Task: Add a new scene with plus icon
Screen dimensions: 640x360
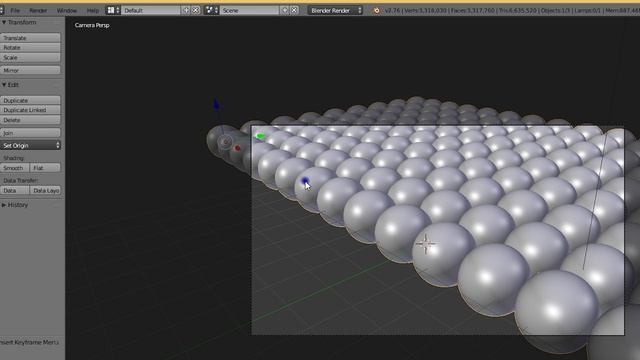Action: click(x=284, y=10)
